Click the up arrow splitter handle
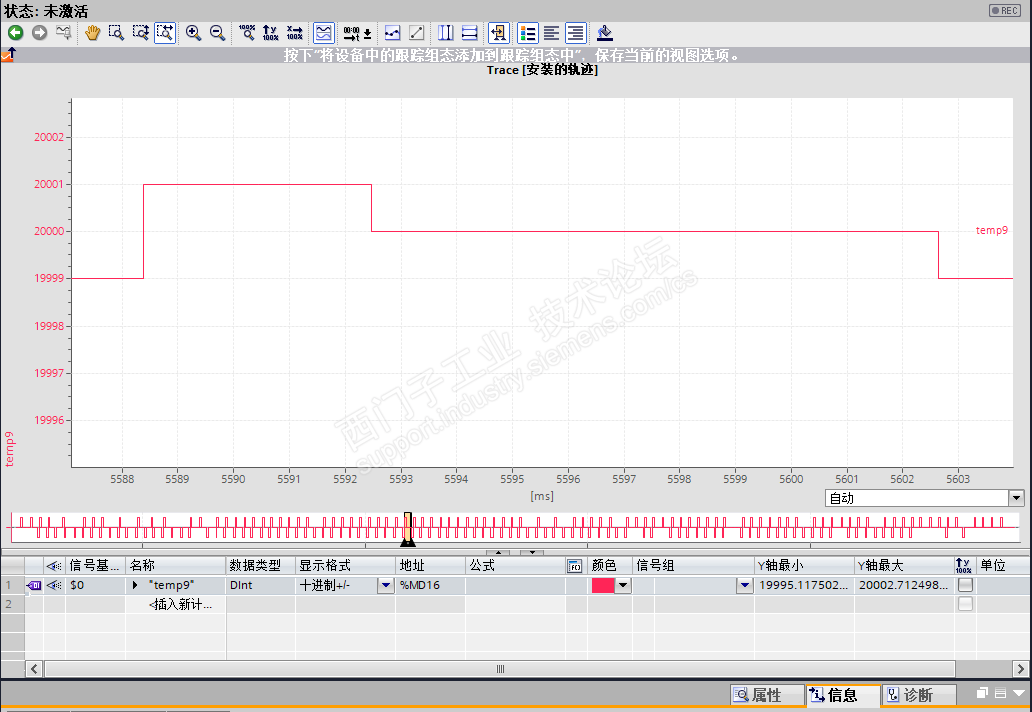Image resolution: width=1032 pixels, height=712 pixels. (x=498, y=552)
